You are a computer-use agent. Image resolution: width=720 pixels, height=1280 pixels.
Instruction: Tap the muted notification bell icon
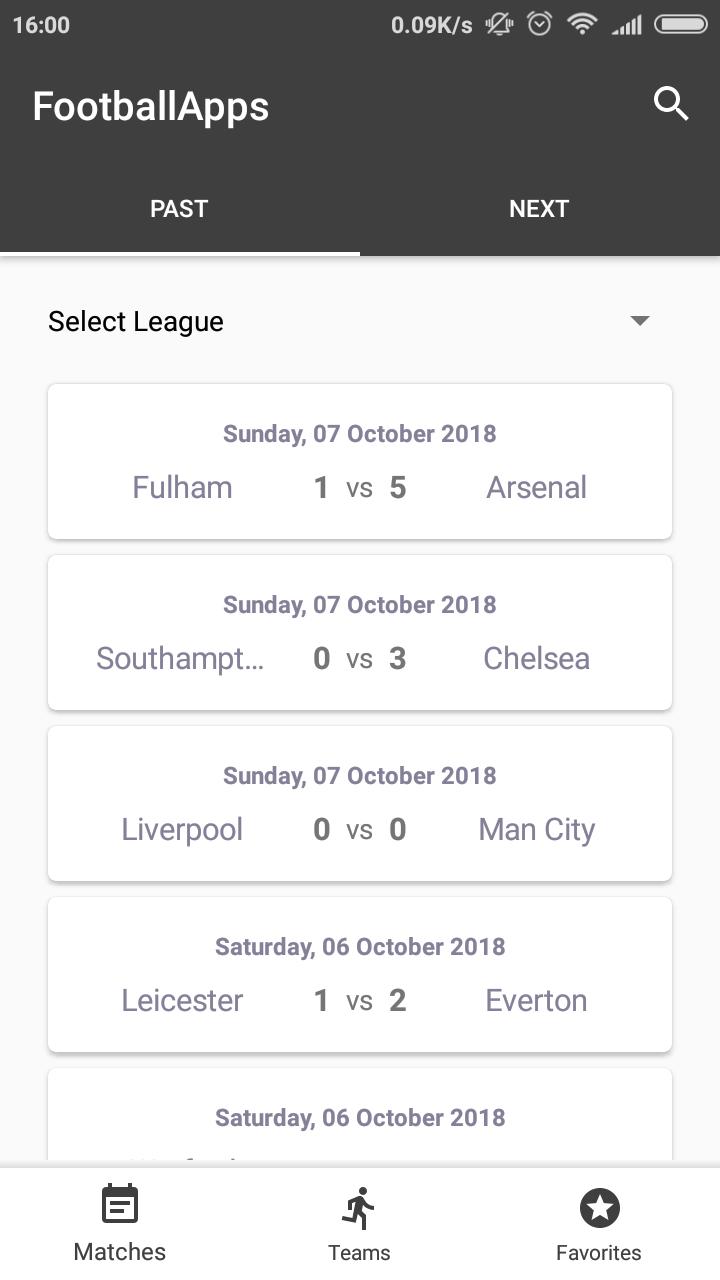[499, 25]
